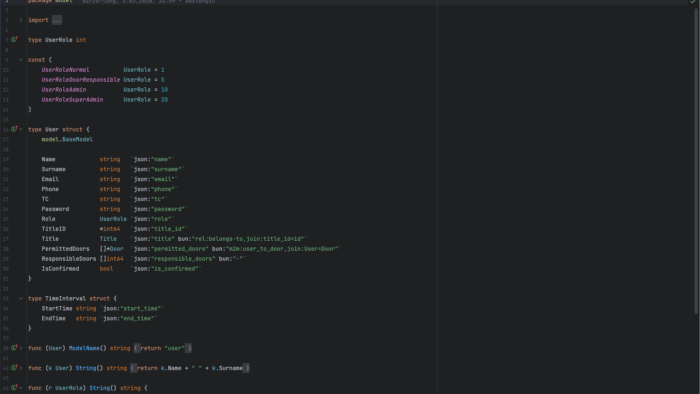
Task: Click the gutter icon beside func (r UserRole) String
Action: (14, 387)
